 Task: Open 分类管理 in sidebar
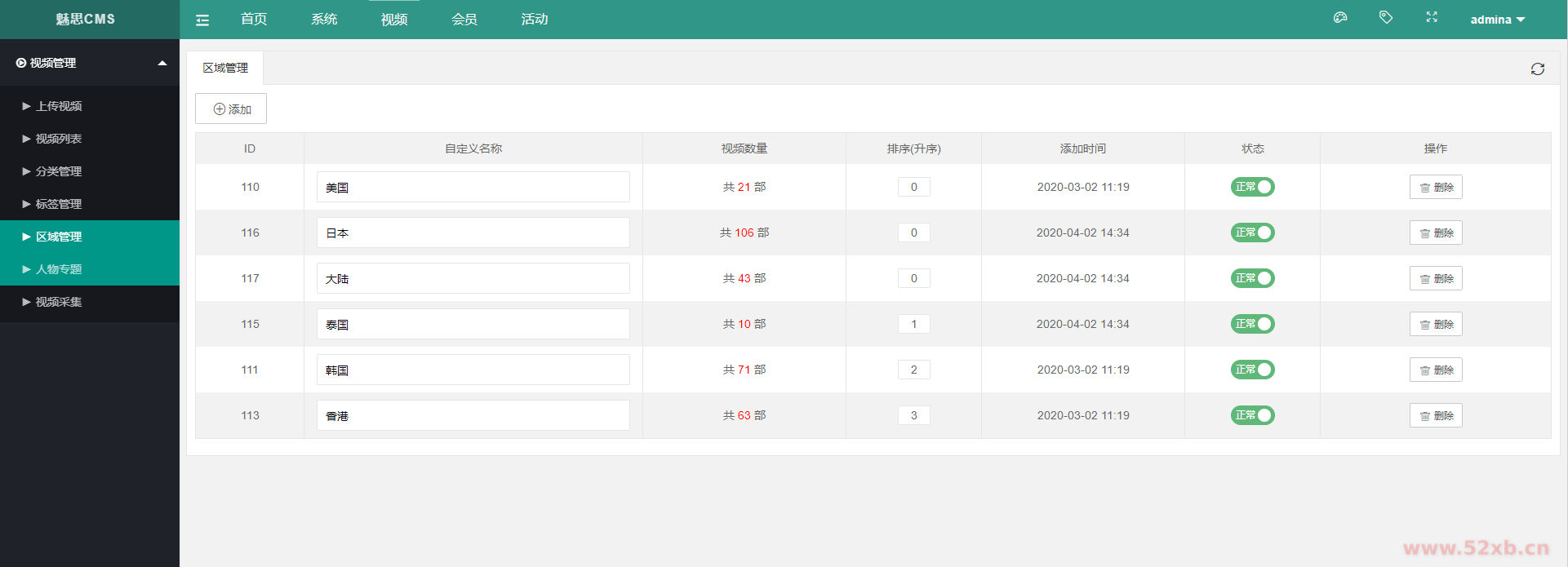pyautogui.click(x=59, y=171)
